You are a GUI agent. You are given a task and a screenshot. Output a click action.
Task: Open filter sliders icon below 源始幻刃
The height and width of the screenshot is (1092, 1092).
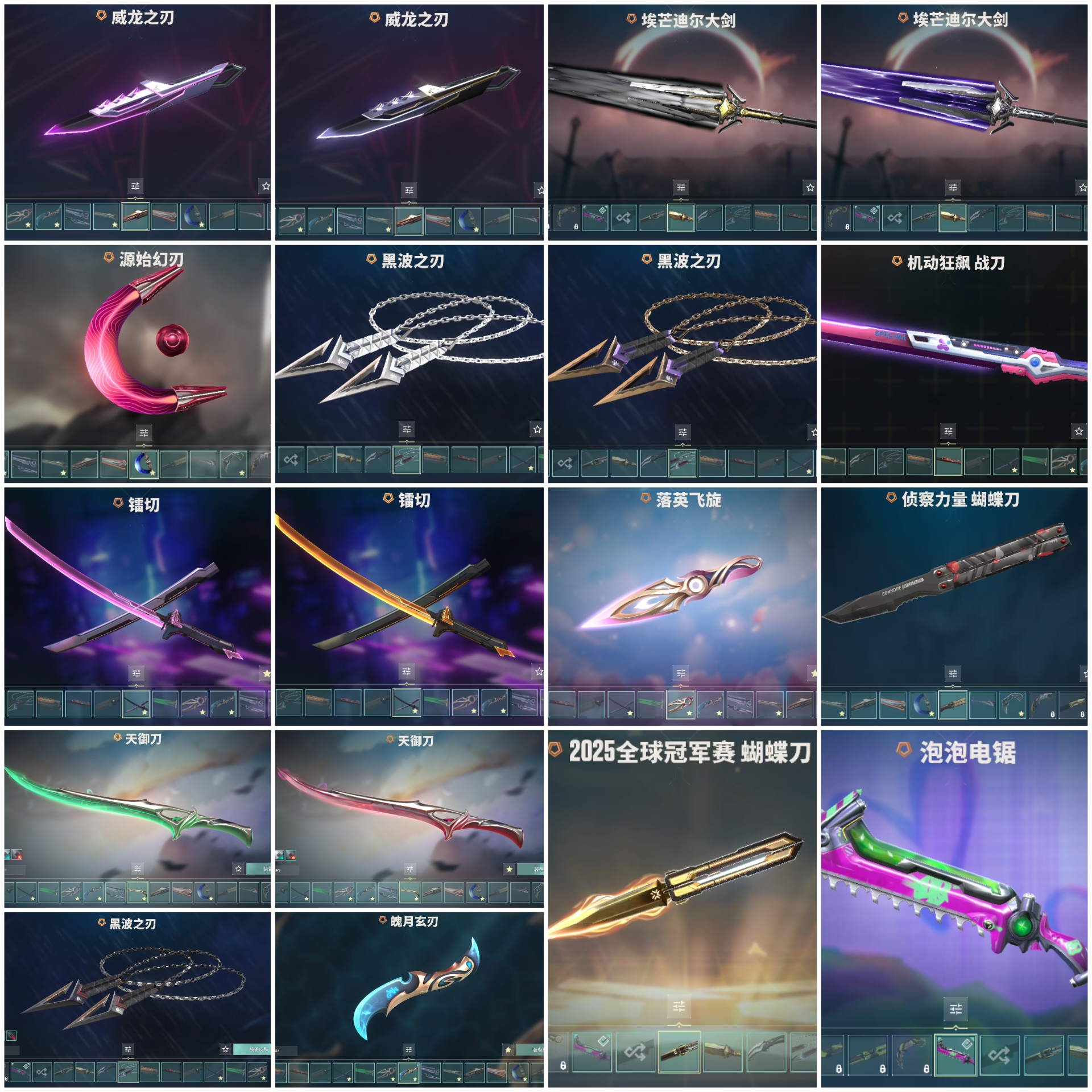pyautogui.click(x=144, y=432)
